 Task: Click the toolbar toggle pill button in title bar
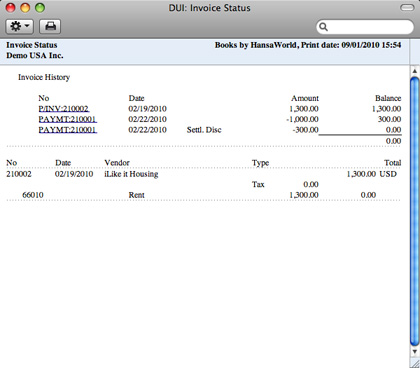[x=407, y=8]
